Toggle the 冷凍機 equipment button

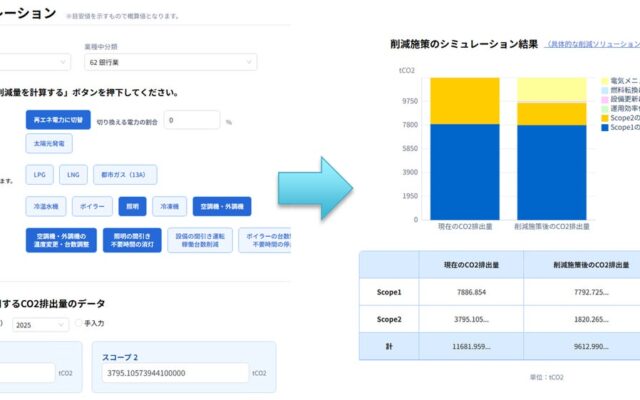(x=169, y=207)
